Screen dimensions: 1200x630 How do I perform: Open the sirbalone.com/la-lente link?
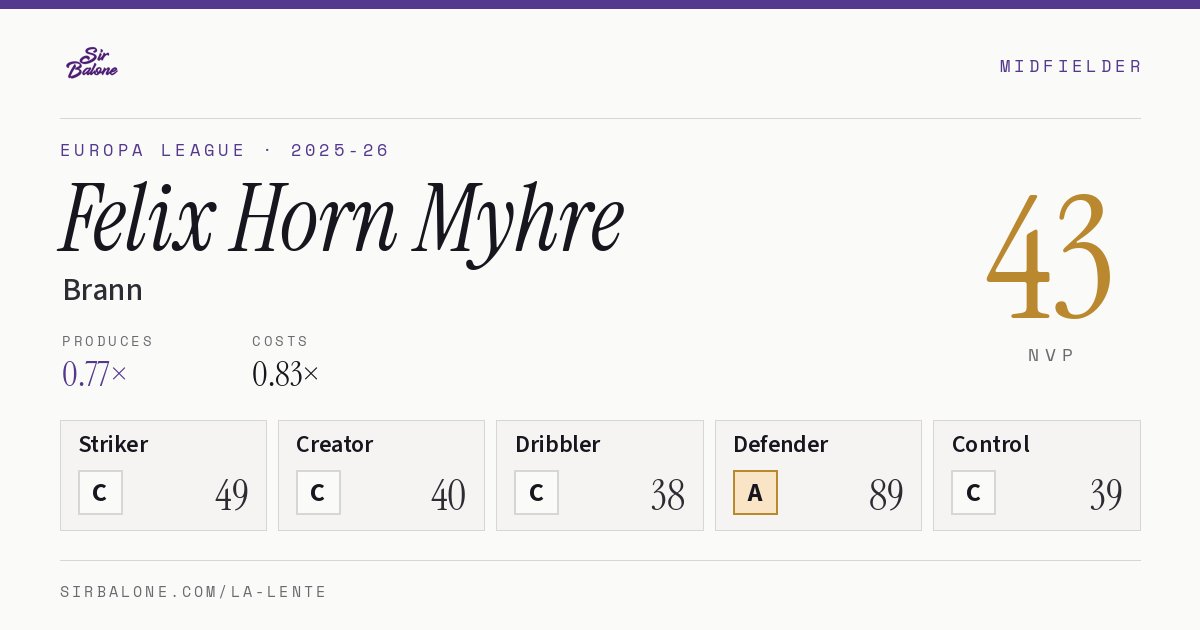194,592
